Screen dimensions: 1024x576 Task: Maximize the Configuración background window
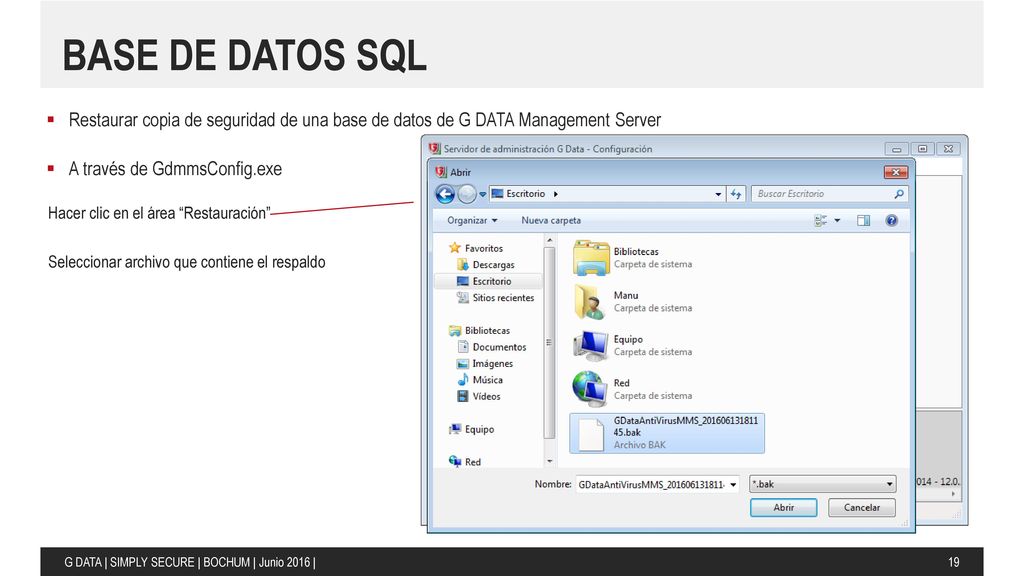point(922,149)
